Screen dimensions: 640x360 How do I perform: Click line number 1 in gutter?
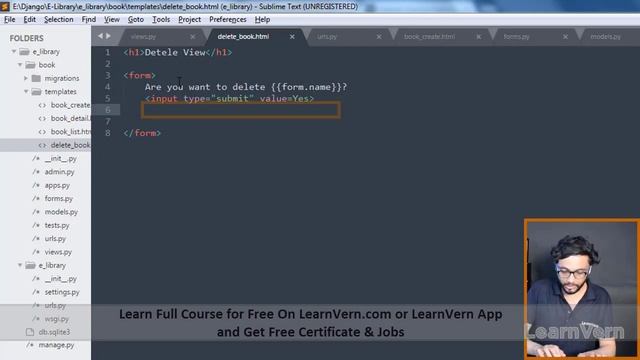click(107, 52)
